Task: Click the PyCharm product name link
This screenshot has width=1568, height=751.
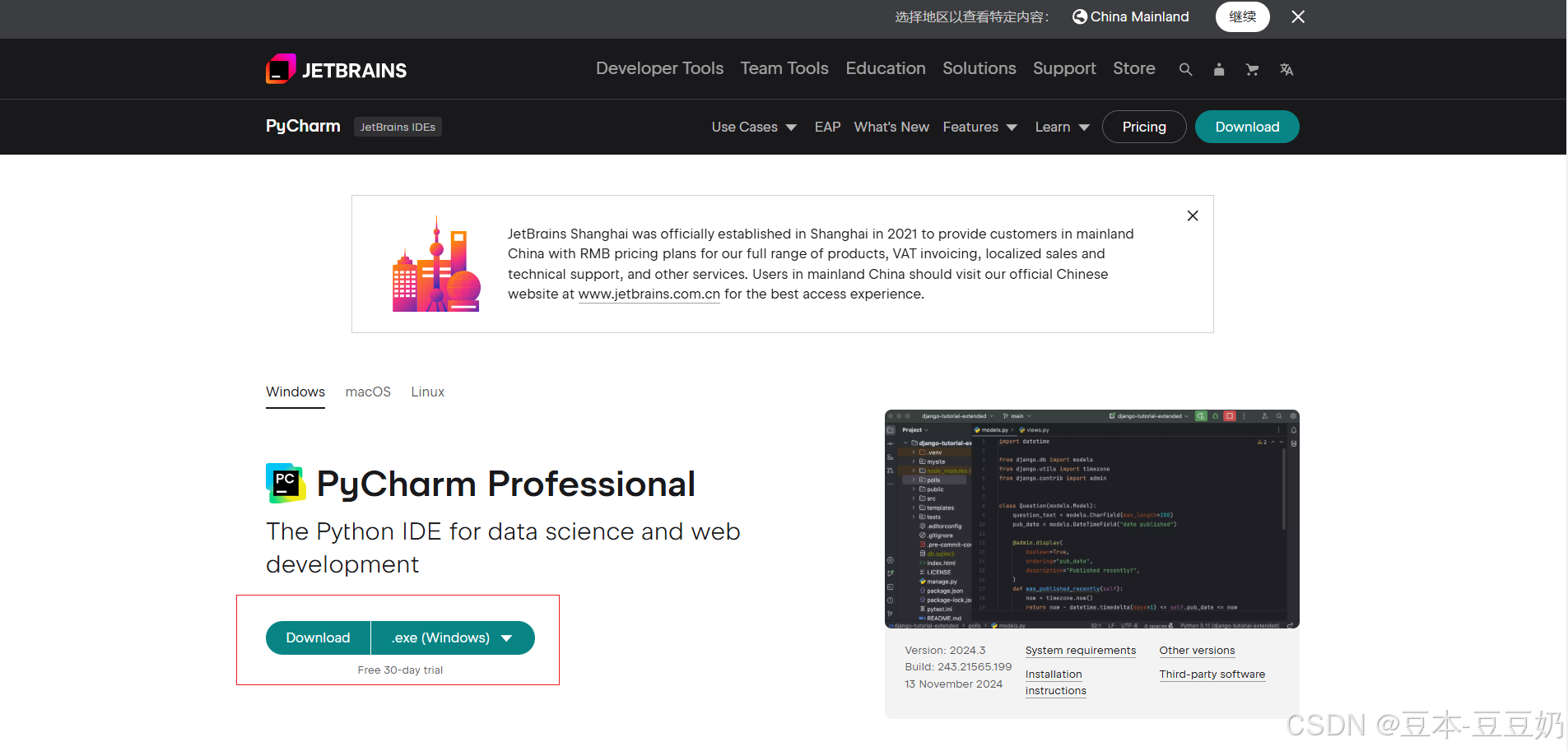Action: pyautogui.click(x=303, y=126)
